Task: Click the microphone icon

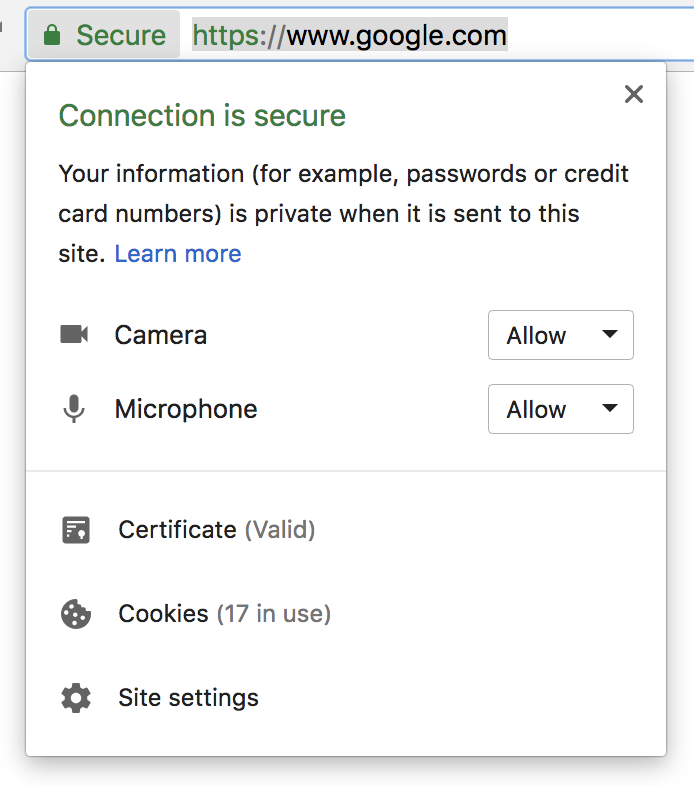Action: pyautogui.click(x=74, y=409)
